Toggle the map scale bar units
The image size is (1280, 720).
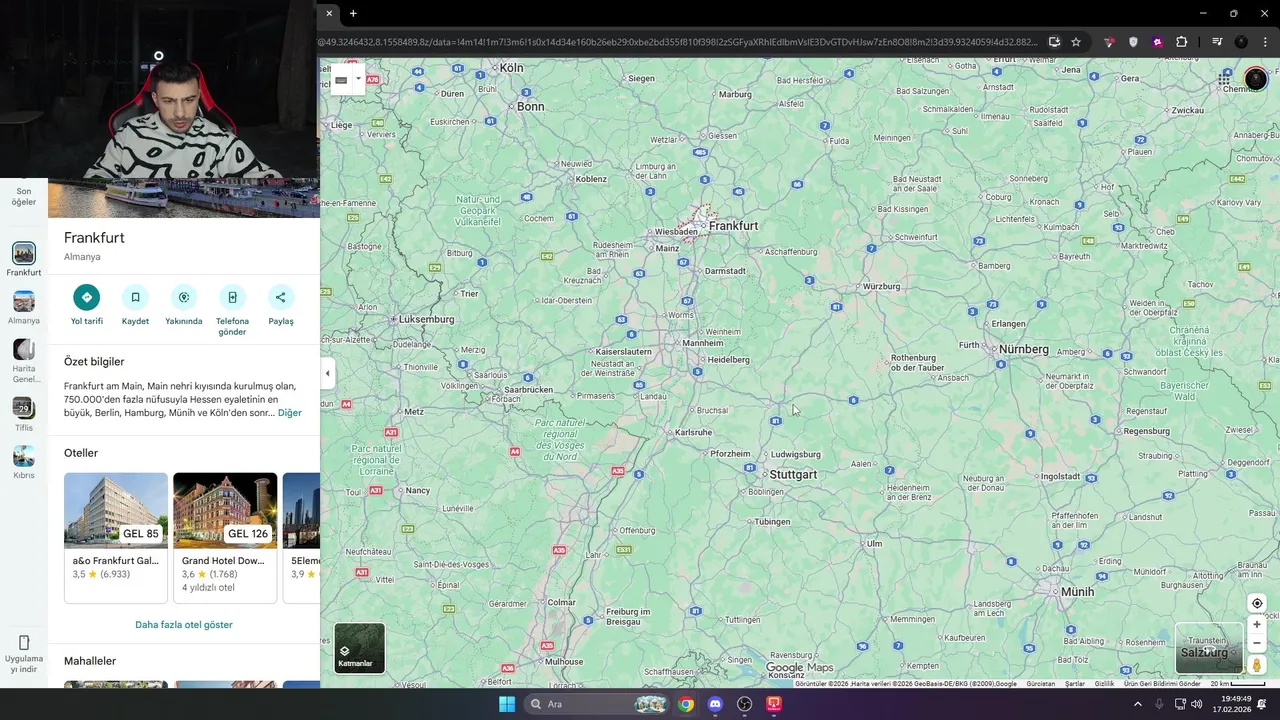pos(1236,684)
